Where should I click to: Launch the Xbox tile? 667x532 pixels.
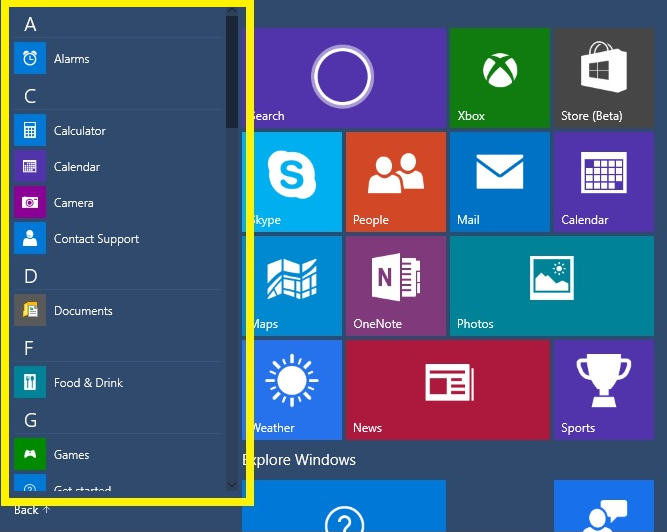500,78
